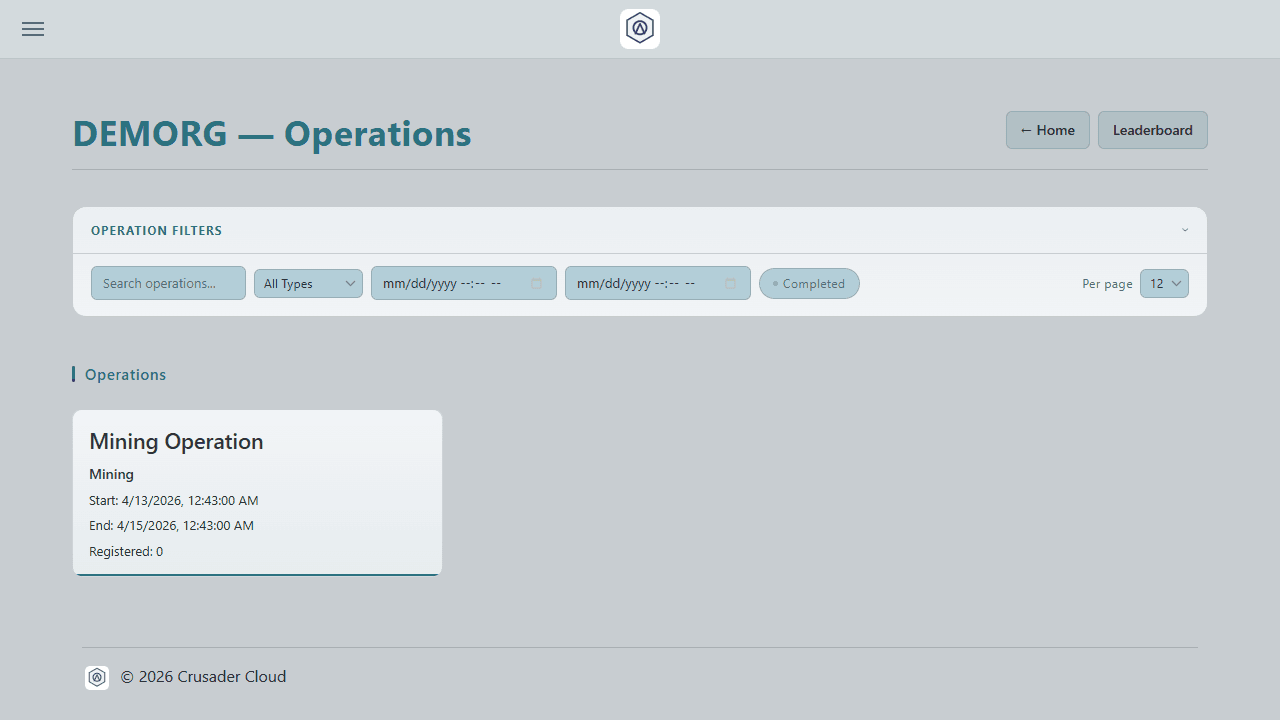Open the navigation hamburger menu
The height and width of the screenshot is (720, 1280).
(x=32, y=29)
